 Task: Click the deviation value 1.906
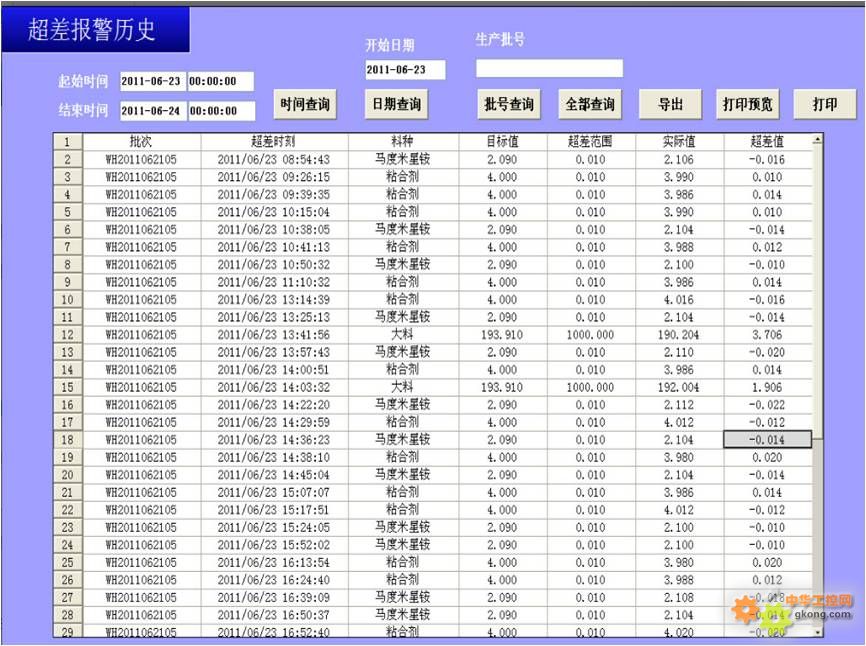(767, 388)
